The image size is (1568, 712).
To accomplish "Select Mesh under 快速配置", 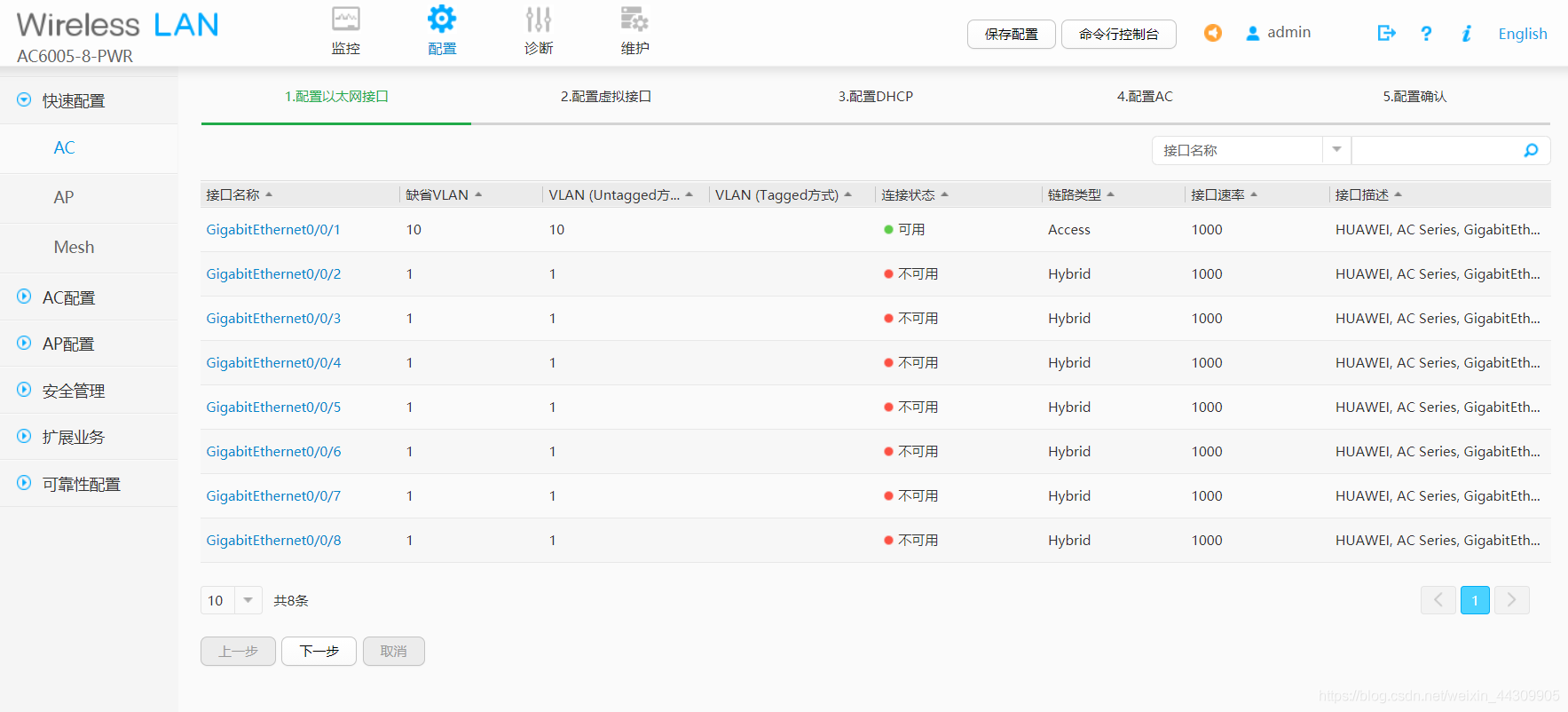I will 74,247.
